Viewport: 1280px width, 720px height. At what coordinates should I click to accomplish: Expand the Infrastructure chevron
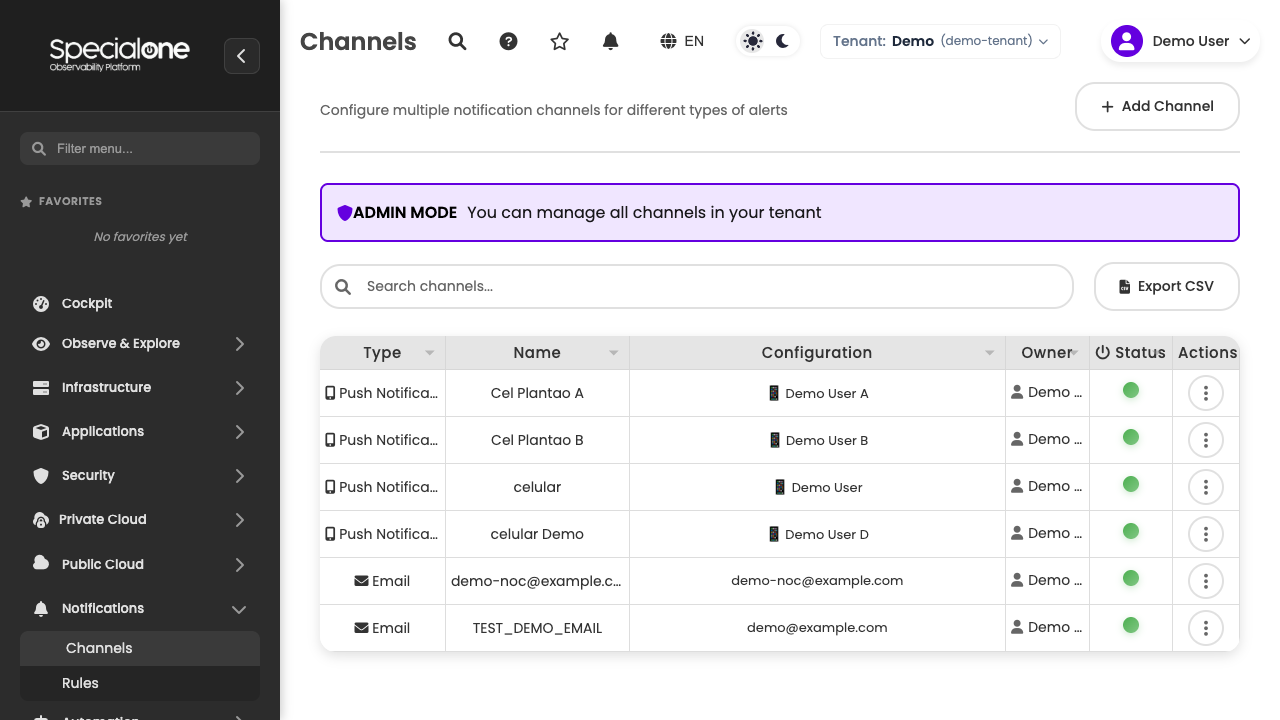tap(240, 387)
